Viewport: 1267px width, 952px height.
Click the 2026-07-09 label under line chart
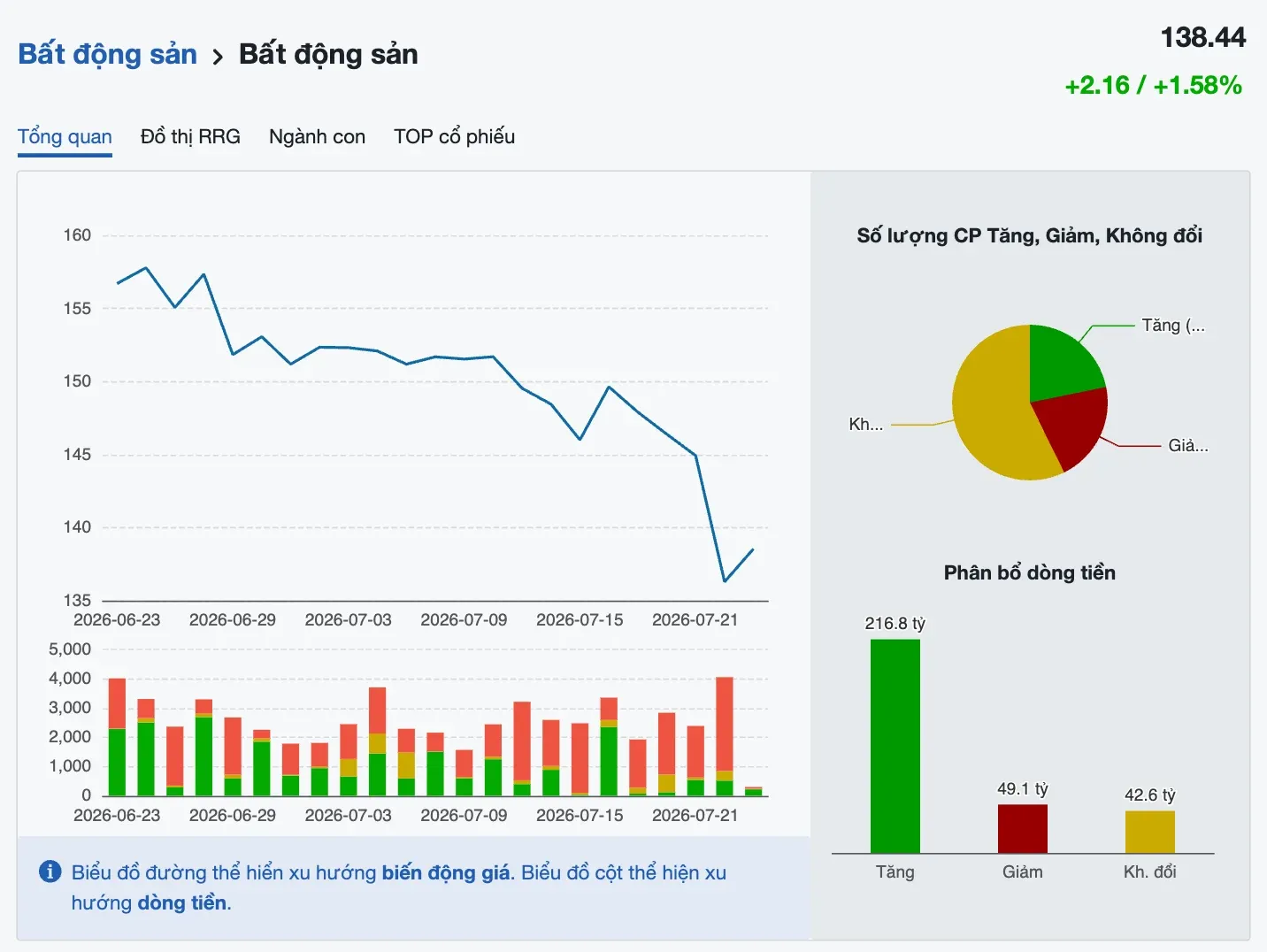click(x=464, y=619)
